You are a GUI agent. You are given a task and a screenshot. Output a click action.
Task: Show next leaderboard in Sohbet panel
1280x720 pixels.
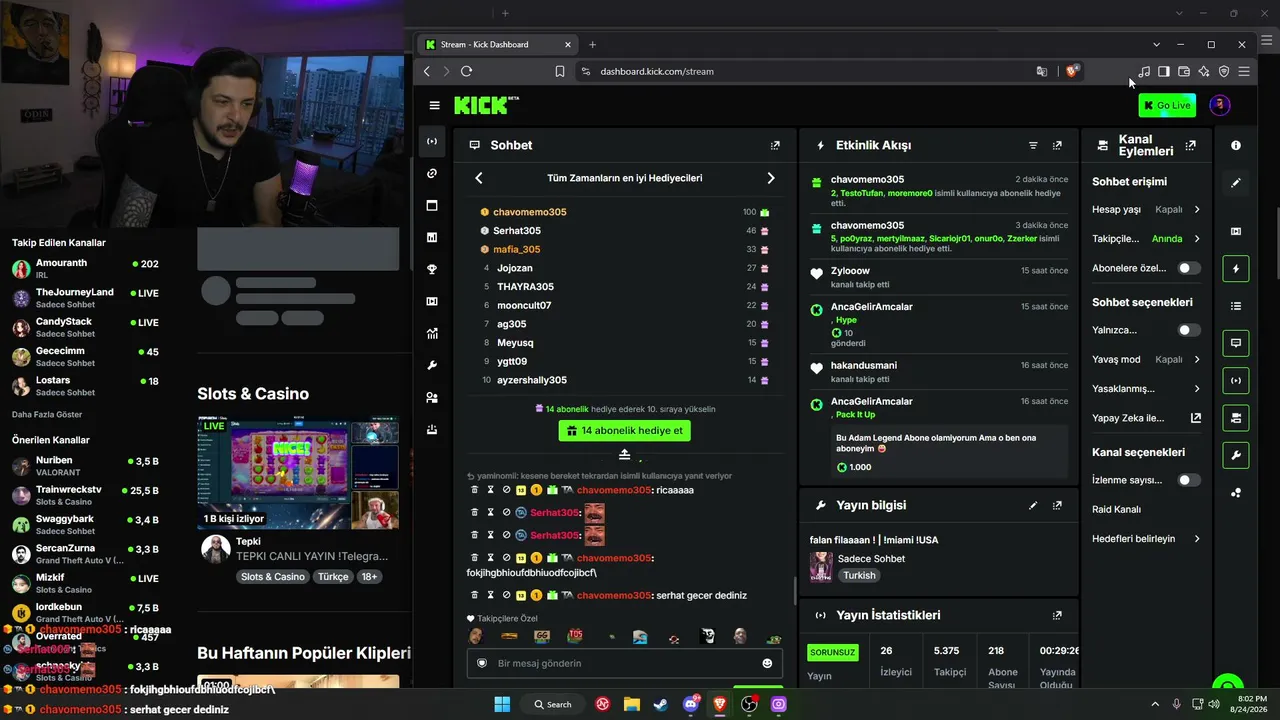click(770, 178)
